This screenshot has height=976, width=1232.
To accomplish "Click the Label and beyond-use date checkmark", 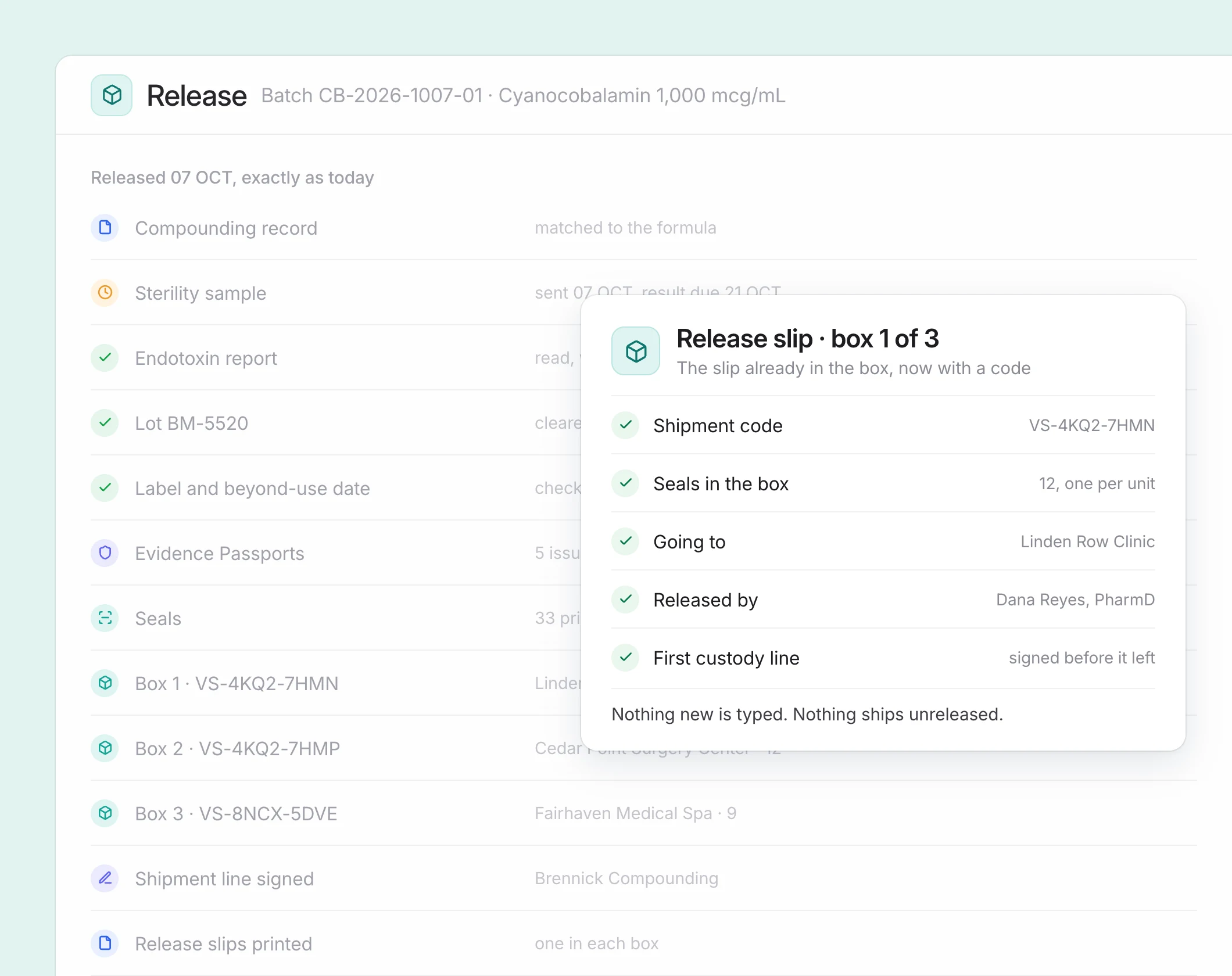I will (105, 488).
